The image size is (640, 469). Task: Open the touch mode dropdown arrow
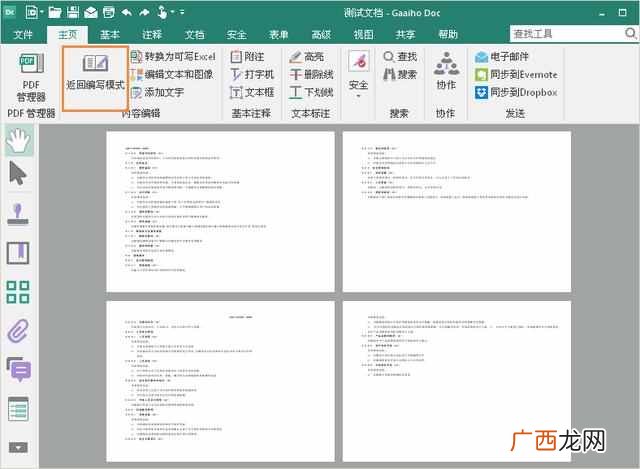pos(172,12)
